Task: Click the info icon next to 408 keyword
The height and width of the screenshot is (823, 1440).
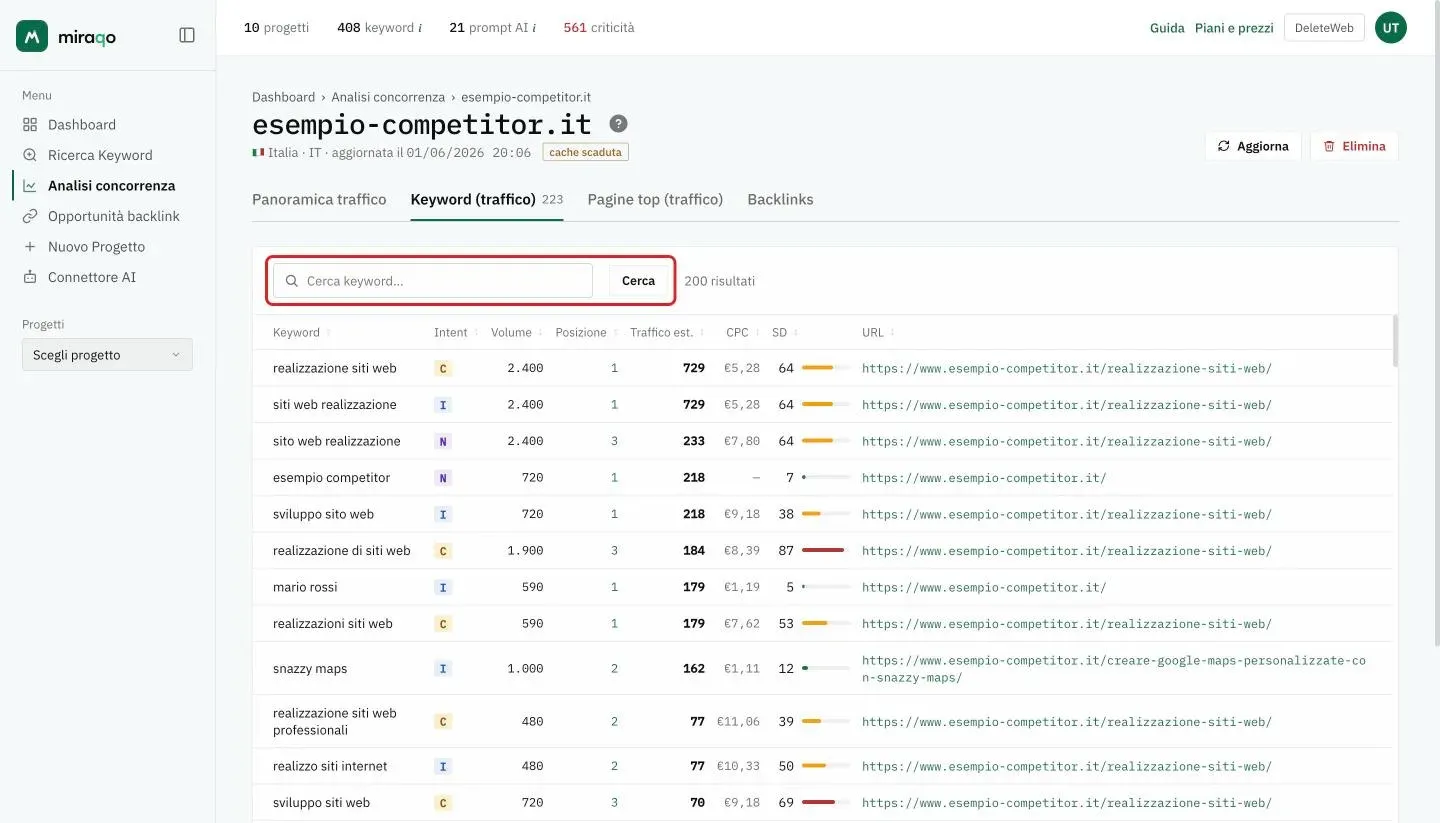Action: point(419,28)
